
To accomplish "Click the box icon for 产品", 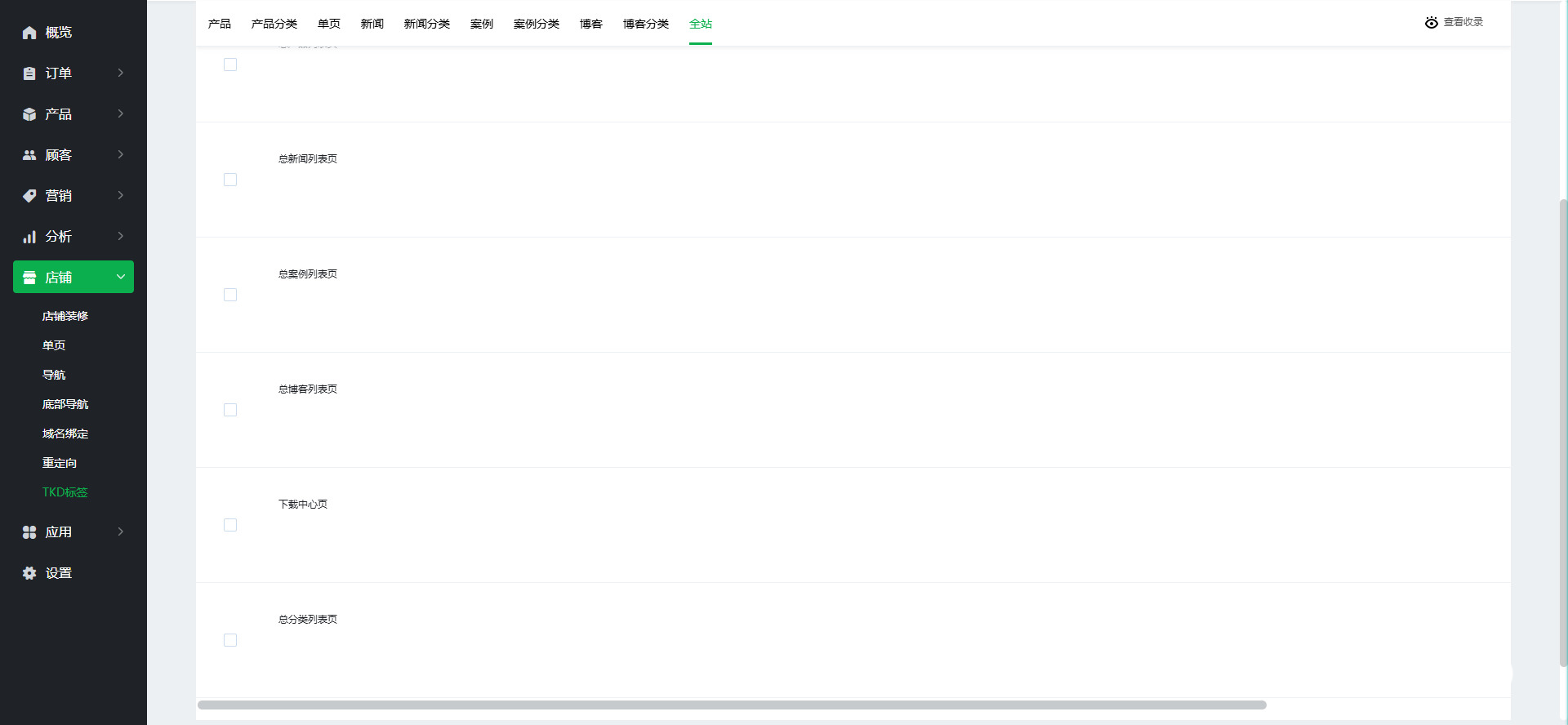I will [x=29, y=114].
